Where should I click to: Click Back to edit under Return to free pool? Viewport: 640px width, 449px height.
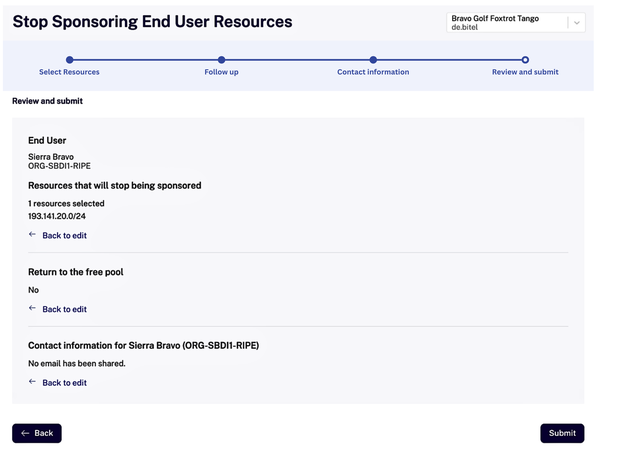pos(64,310)
